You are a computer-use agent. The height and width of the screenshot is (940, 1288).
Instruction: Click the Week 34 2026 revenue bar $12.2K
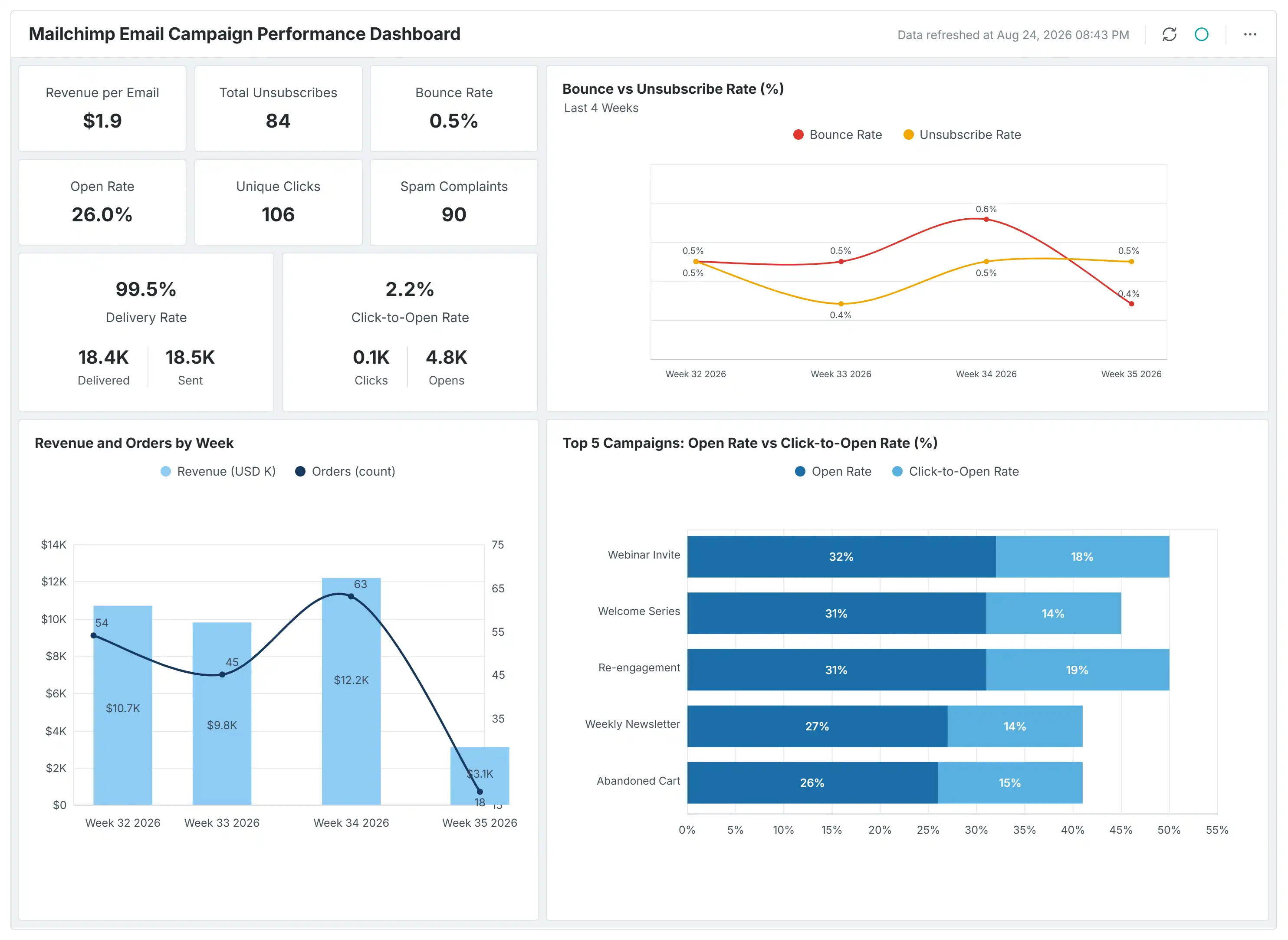(351, 692)
